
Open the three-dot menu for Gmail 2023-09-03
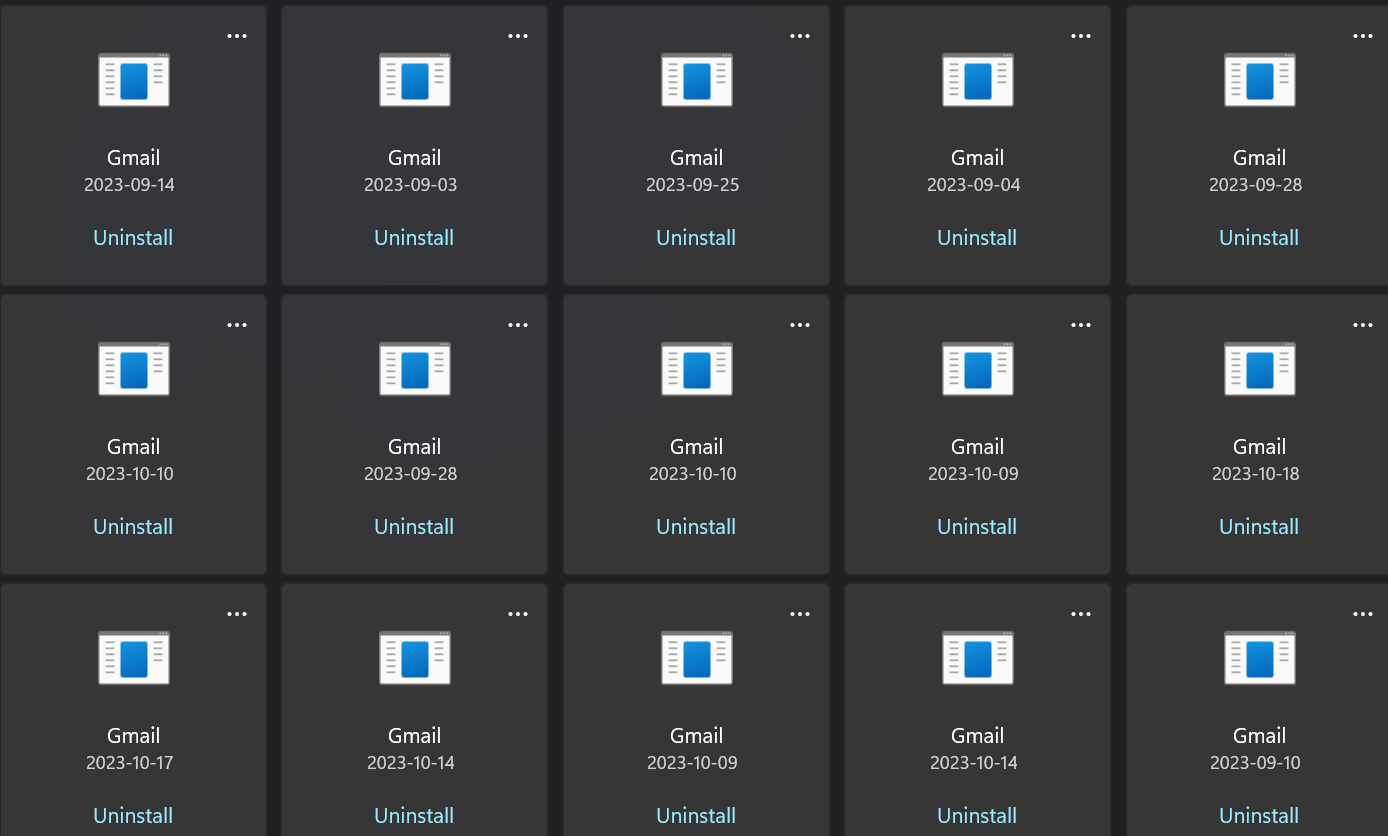[518, 36]
